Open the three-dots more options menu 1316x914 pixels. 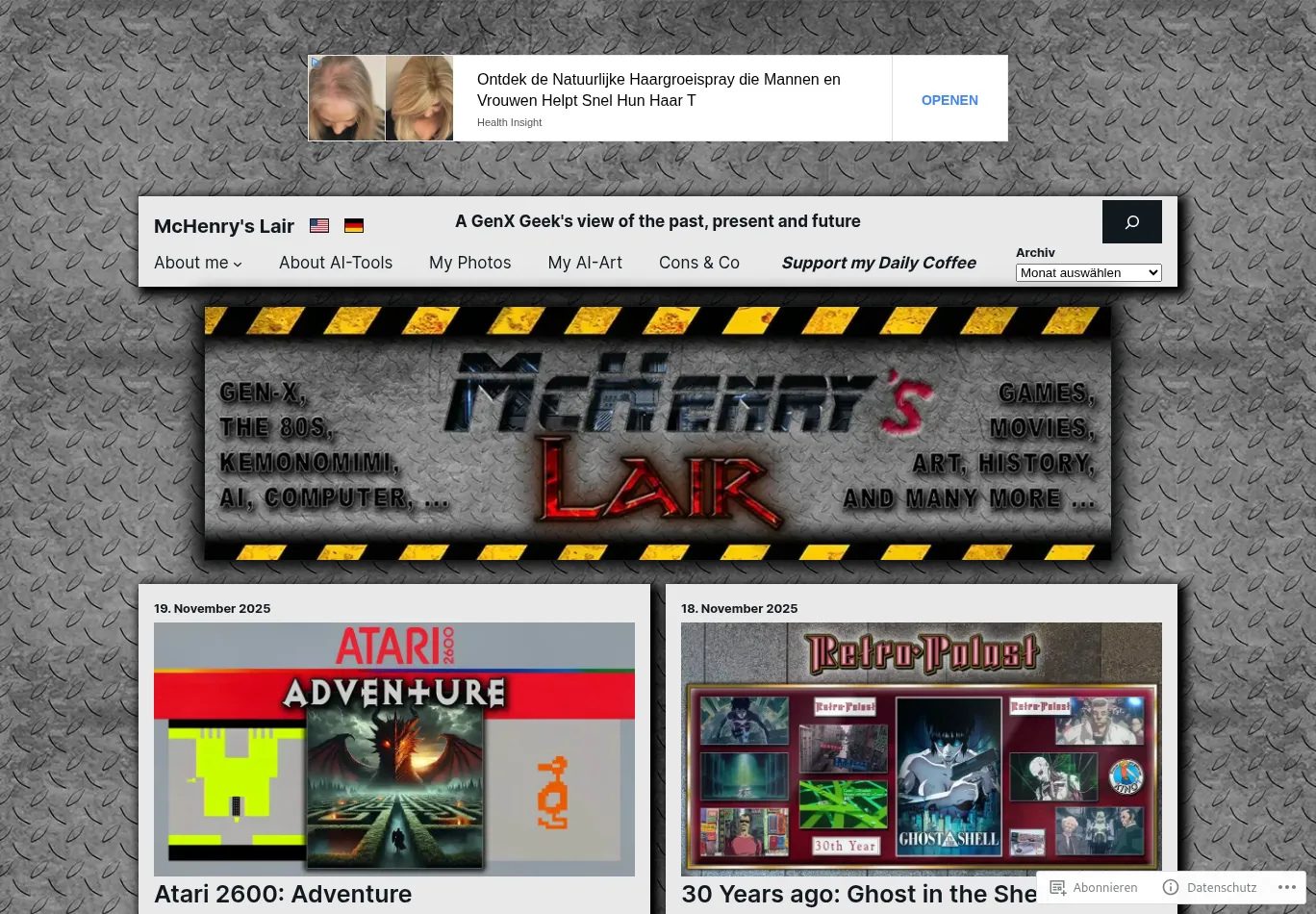(x=1287, y=887)
